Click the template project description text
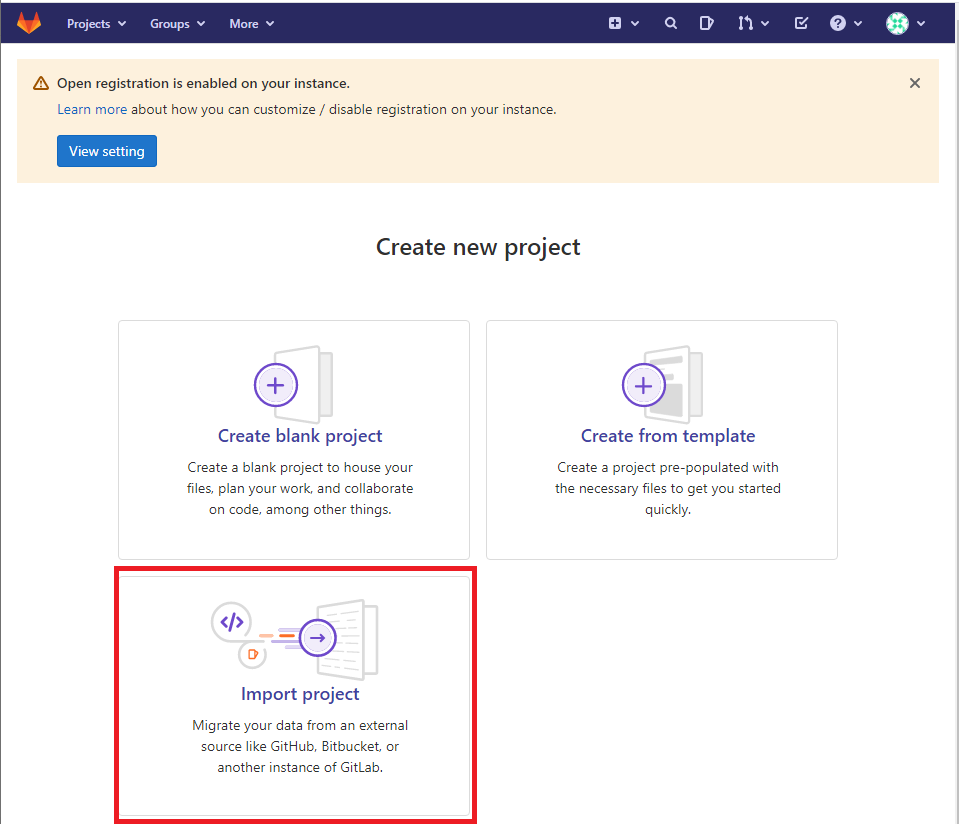The height and width of the screenshot is (824, 959). point(668,488)
